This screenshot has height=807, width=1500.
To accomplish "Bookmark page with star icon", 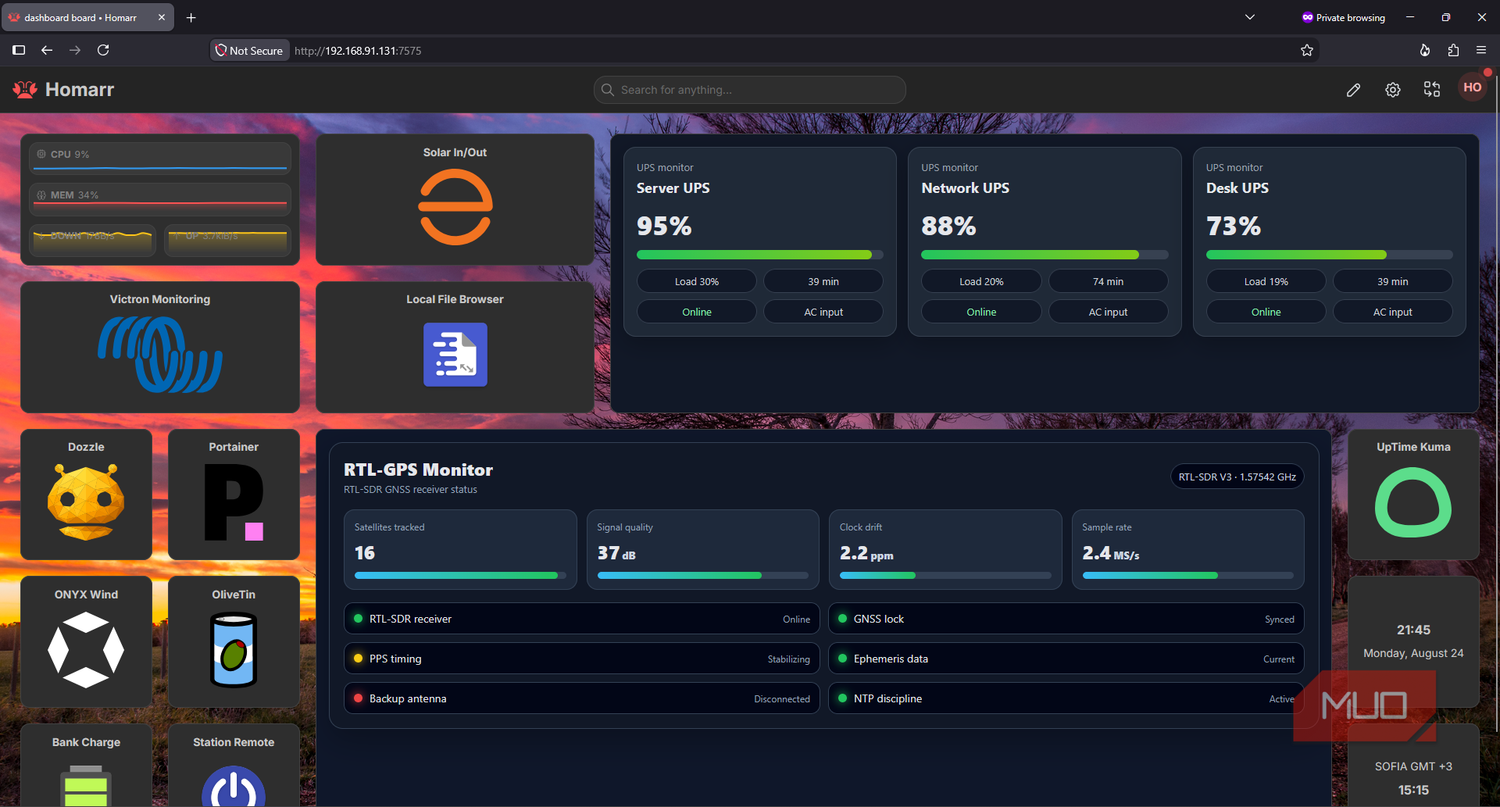I will tap(1307, 50).
